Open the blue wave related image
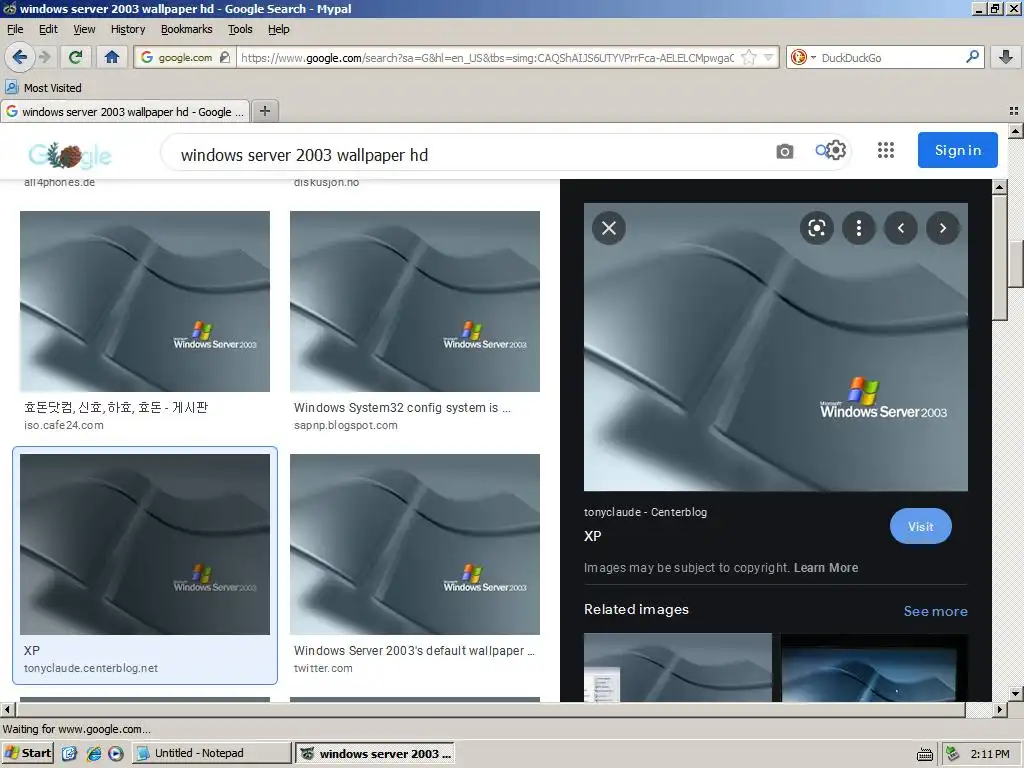 [x=874, y=667]
